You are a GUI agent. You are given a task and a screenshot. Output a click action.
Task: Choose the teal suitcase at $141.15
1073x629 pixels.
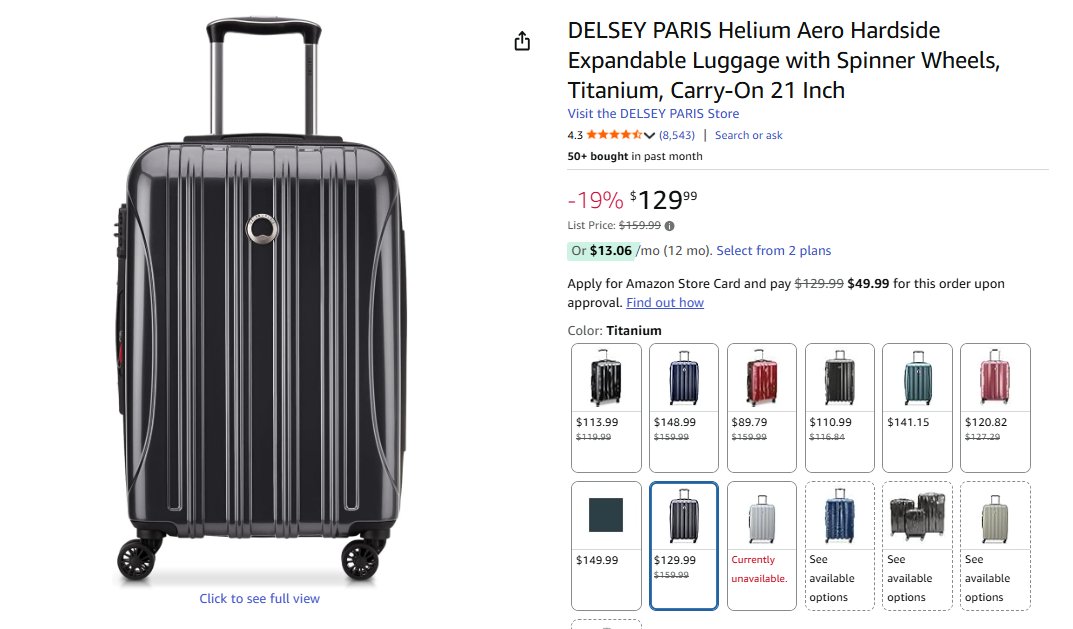pos(917,408)
